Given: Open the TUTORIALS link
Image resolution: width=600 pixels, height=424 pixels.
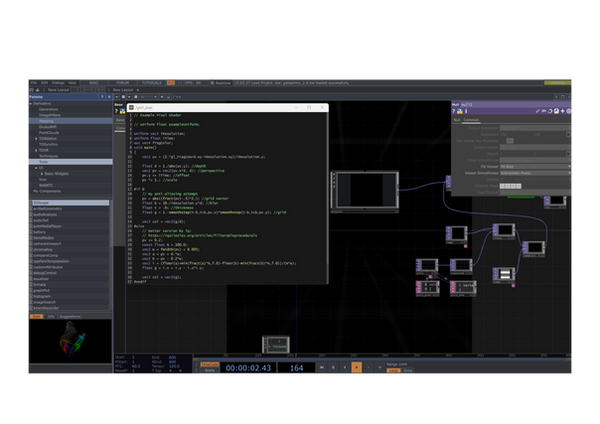Looking at the screenshot, I should 152,83.
